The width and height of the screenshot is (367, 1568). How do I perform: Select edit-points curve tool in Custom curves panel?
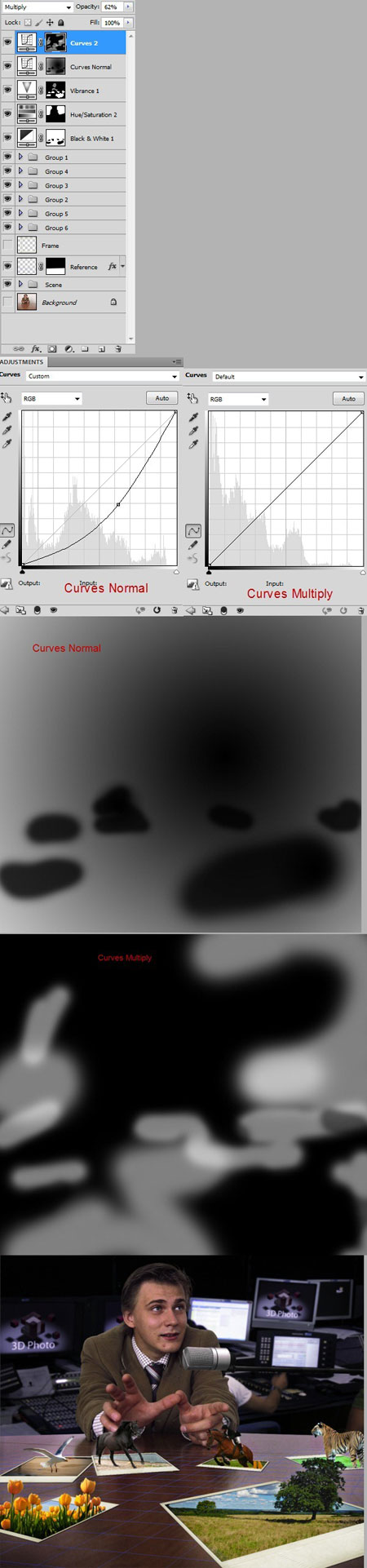pos(7,530)
